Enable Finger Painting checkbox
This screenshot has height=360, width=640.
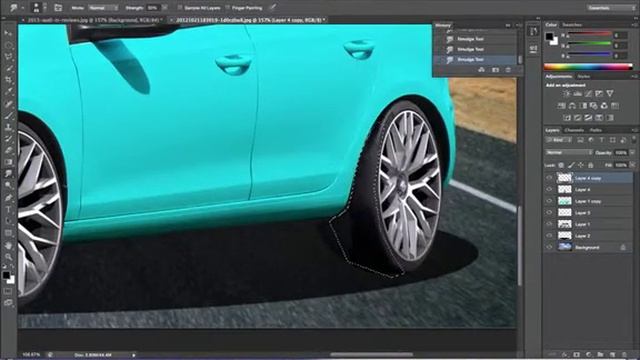pyautogui.click(x=227, y=8)
